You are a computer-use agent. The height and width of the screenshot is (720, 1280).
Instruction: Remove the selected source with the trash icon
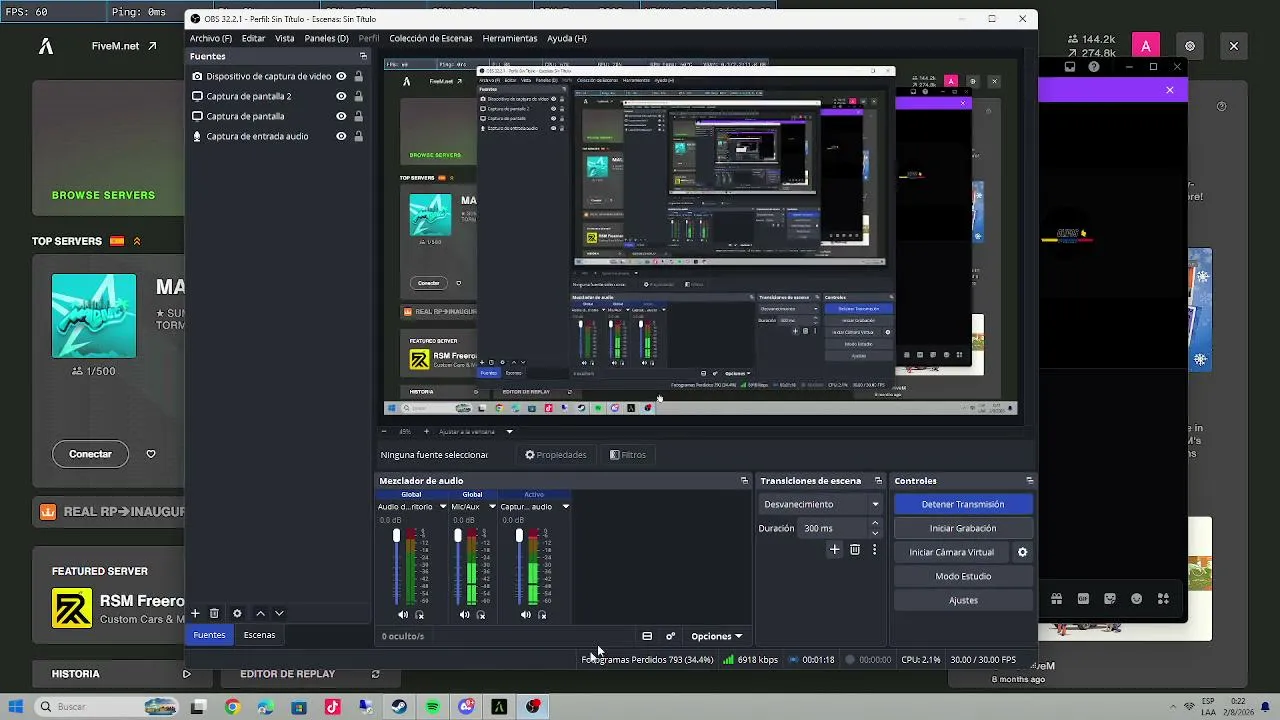214,613
